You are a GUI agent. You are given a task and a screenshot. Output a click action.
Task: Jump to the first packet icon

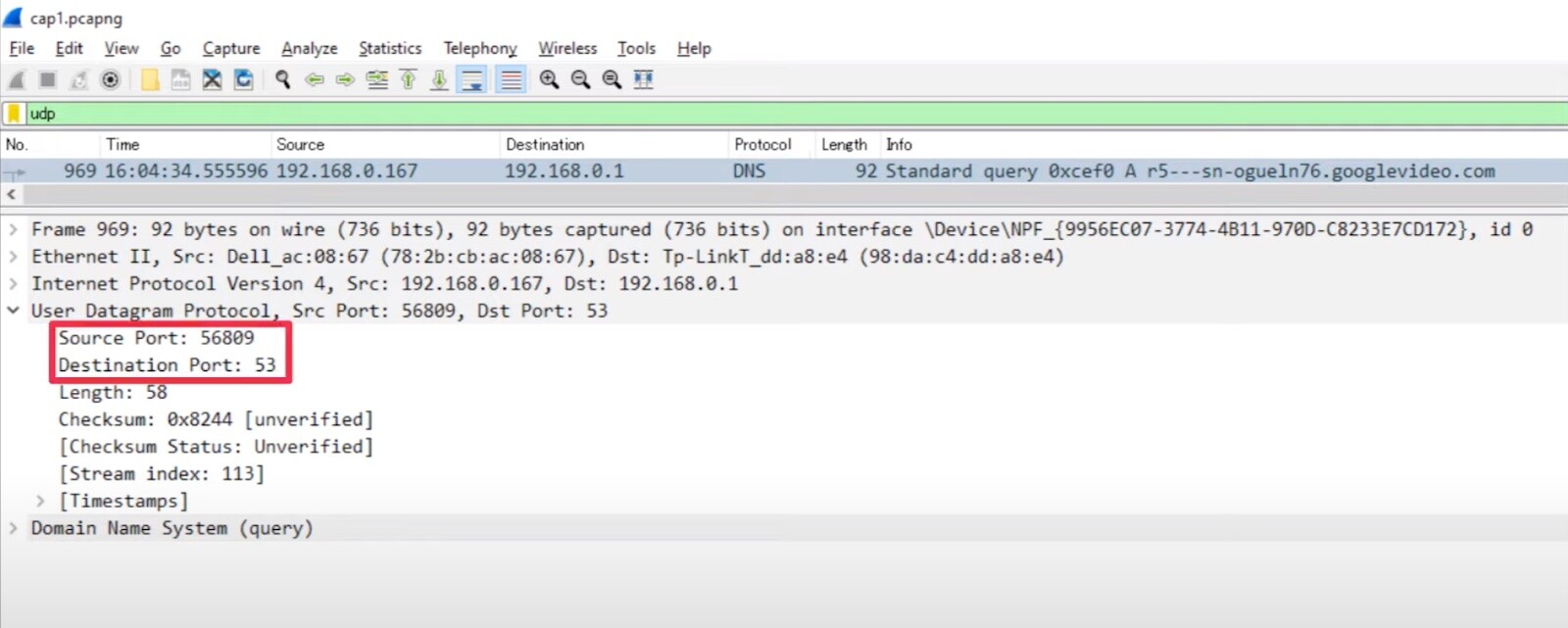[409, 80]
